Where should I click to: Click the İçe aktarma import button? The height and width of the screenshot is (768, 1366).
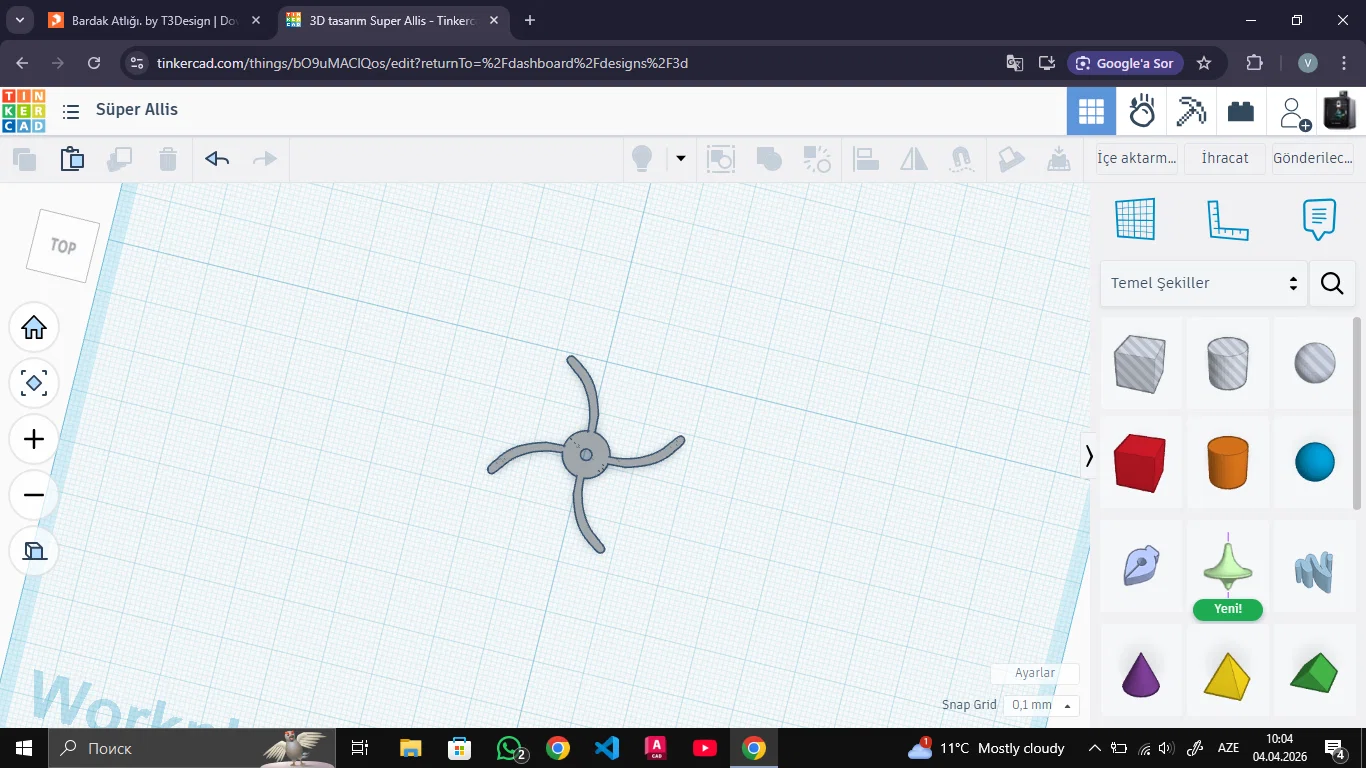(1136, 158)
